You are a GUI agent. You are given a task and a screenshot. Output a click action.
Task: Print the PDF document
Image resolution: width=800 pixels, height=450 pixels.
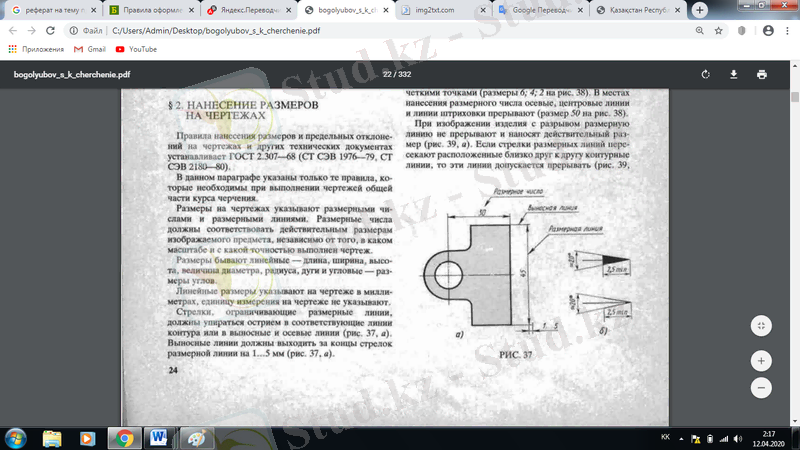(x=762, y=74)
